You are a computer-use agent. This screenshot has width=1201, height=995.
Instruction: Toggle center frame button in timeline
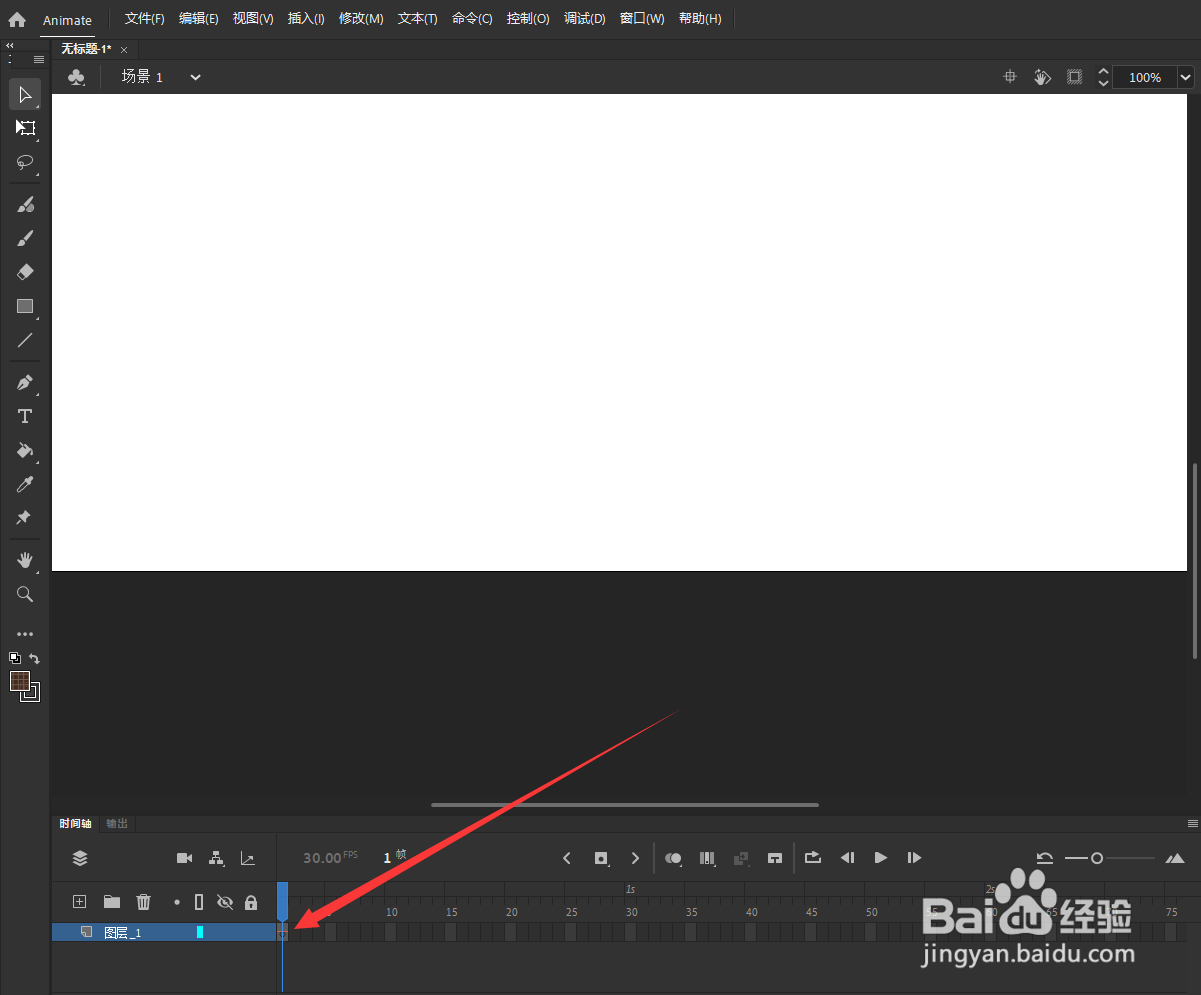click(774, 858)
